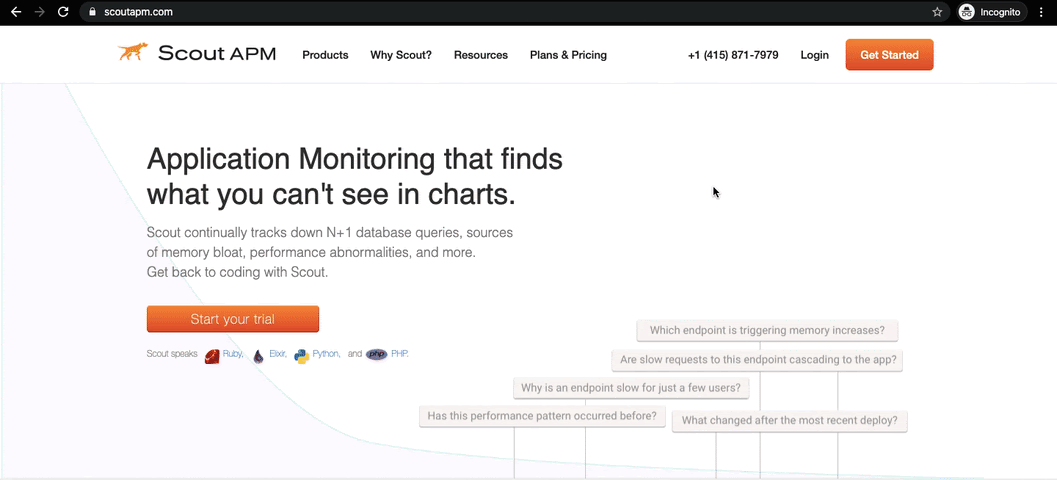Click the scoutapm.com address bar
The height and width of the screenshot is (480, 1057).
tap(500, 12)
